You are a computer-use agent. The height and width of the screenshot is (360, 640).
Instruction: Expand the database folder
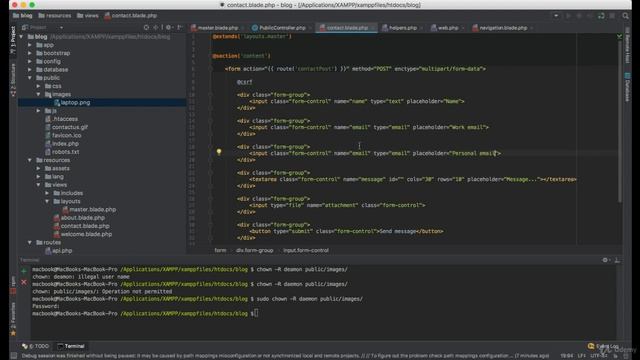coord(30,69)
